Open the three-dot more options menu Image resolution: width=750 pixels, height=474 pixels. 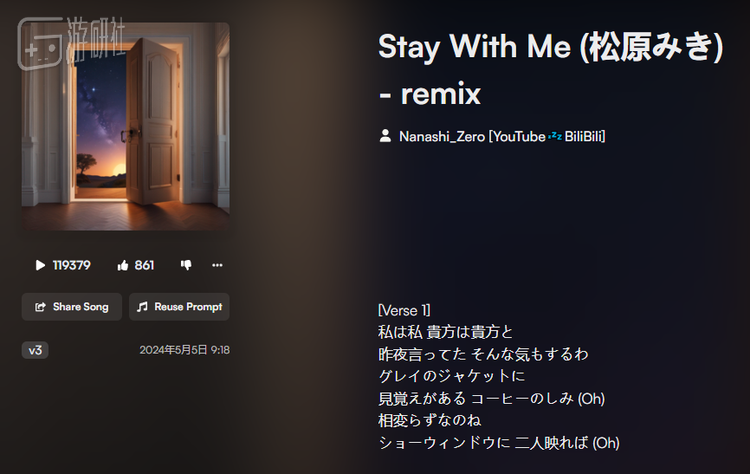[x=217, y=265]
